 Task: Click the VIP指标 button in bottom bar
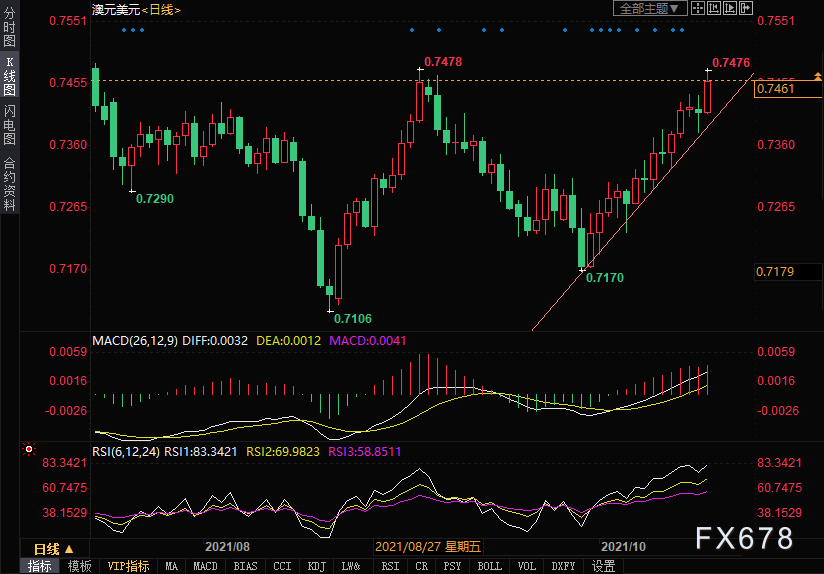coord(129,566)
